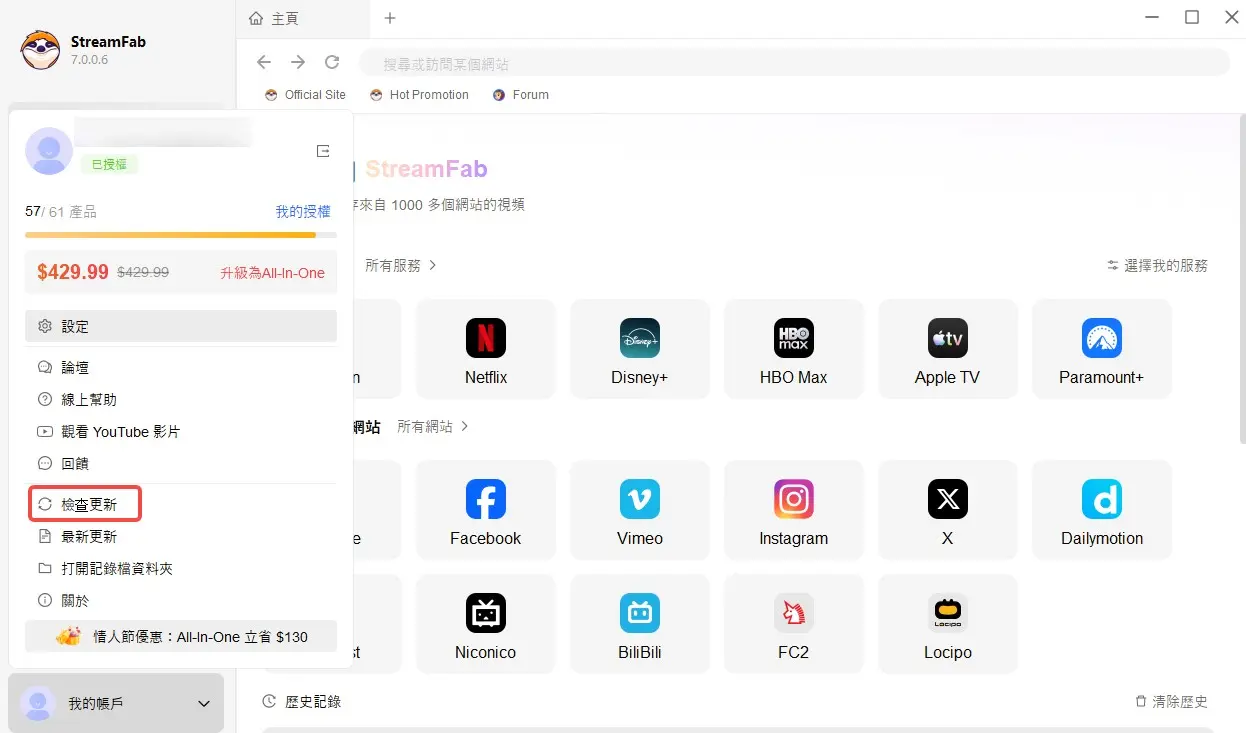Click the browser back arrow
This screenshot has width=1246, height=733.
tap(264, 62)
